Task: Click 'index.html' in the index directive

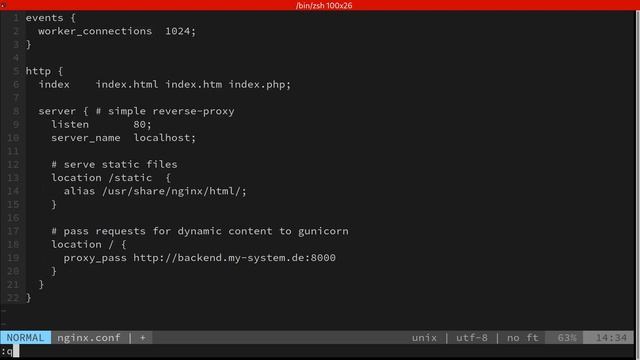Action: coord(127,84)
